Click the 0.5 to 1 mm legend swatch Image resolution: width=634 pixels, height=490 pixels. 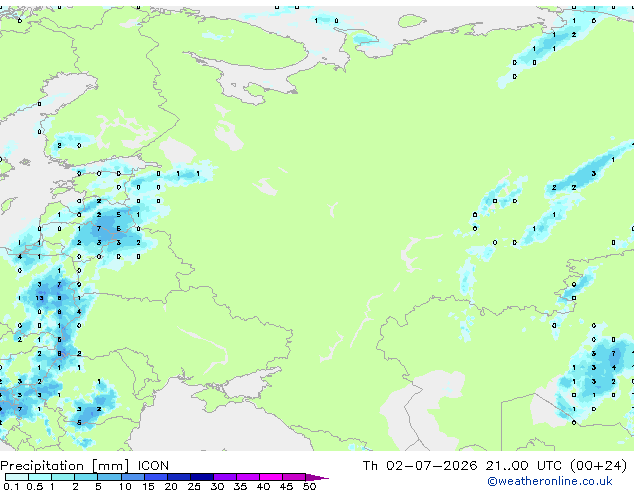click(40, 477)
